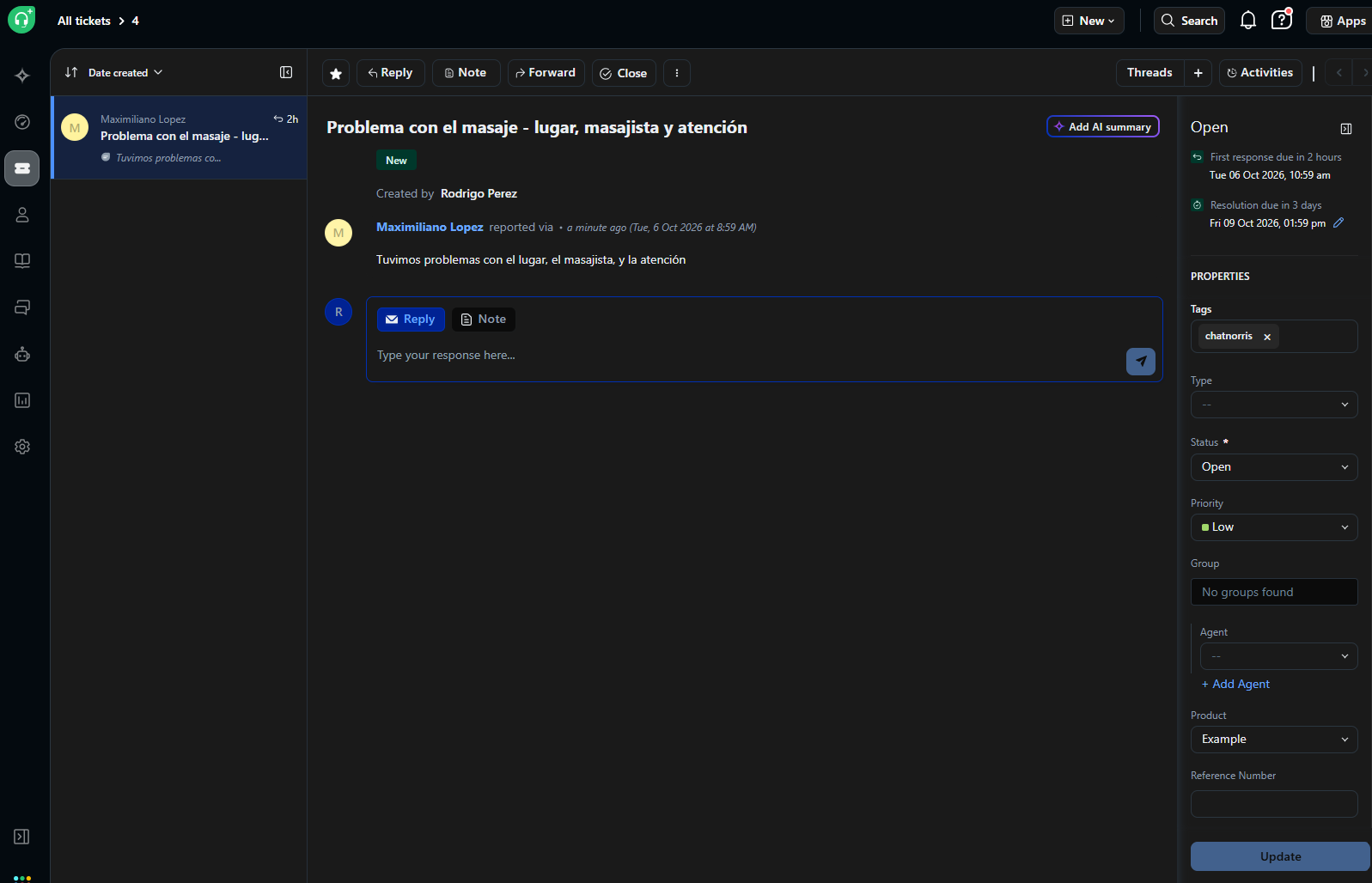Open the dashboard gauge icon in sidebar
Screen dimensions: 1372x883
click(x=22, y=122)
